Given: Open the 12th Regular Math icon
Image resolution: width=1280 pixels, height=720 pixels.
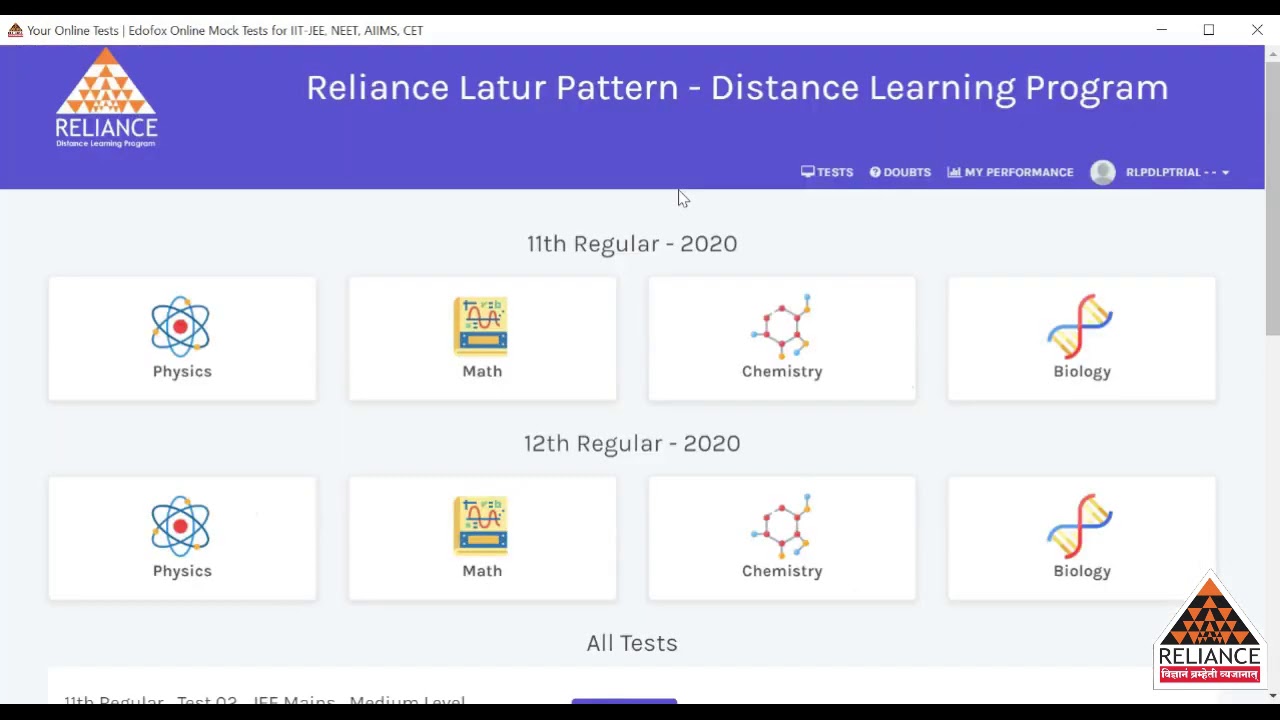Looking at the screenshot, I should click(x=481, y=526).
